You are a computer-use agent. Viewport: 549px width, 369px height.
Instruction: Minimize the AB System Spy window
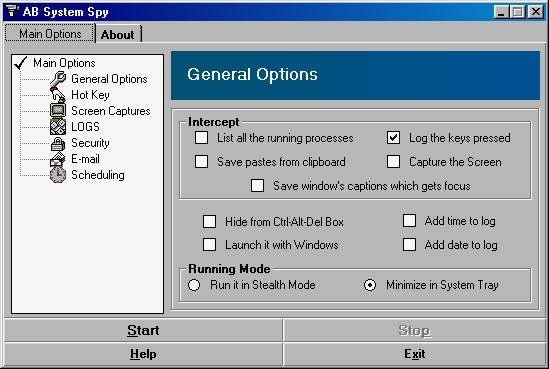point(501,12)
